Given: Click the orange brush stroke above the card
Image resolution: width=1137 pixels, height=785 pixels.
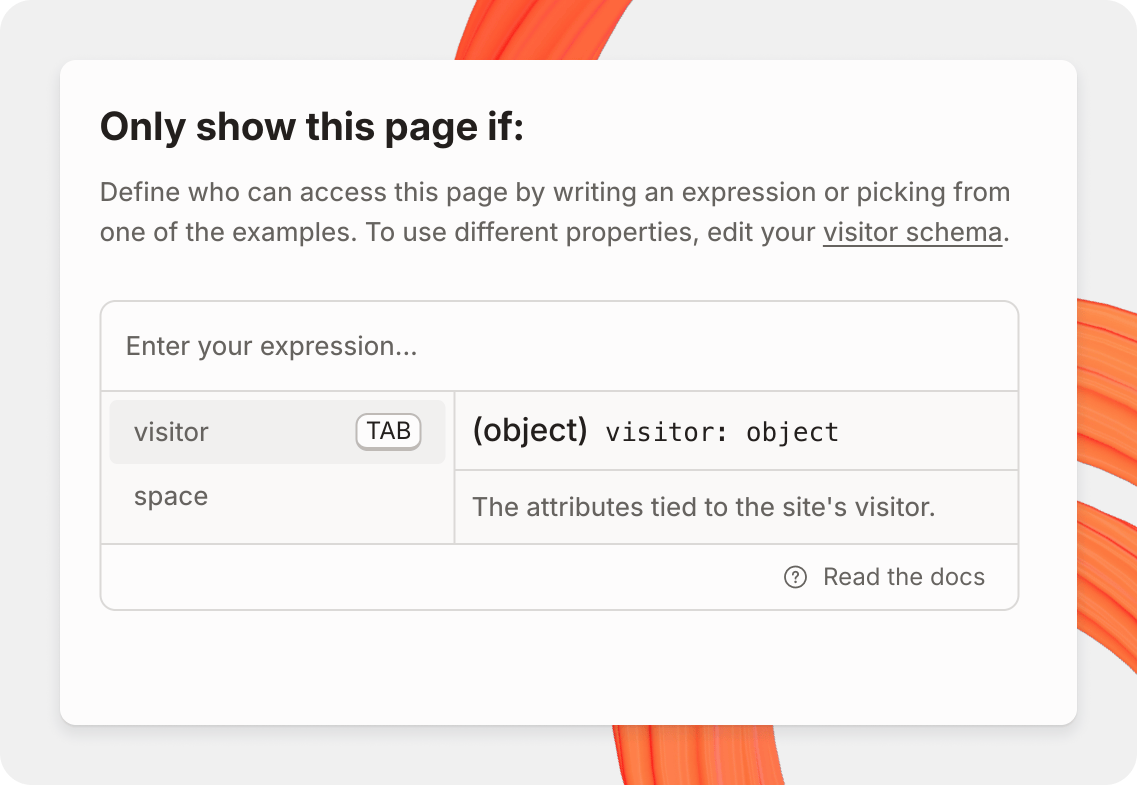Looking at the screenshot, I should 542,28.
